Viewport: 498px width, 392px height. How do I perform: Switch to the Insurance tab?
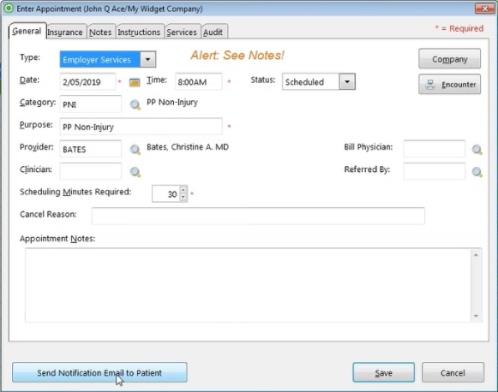point(65,32)
